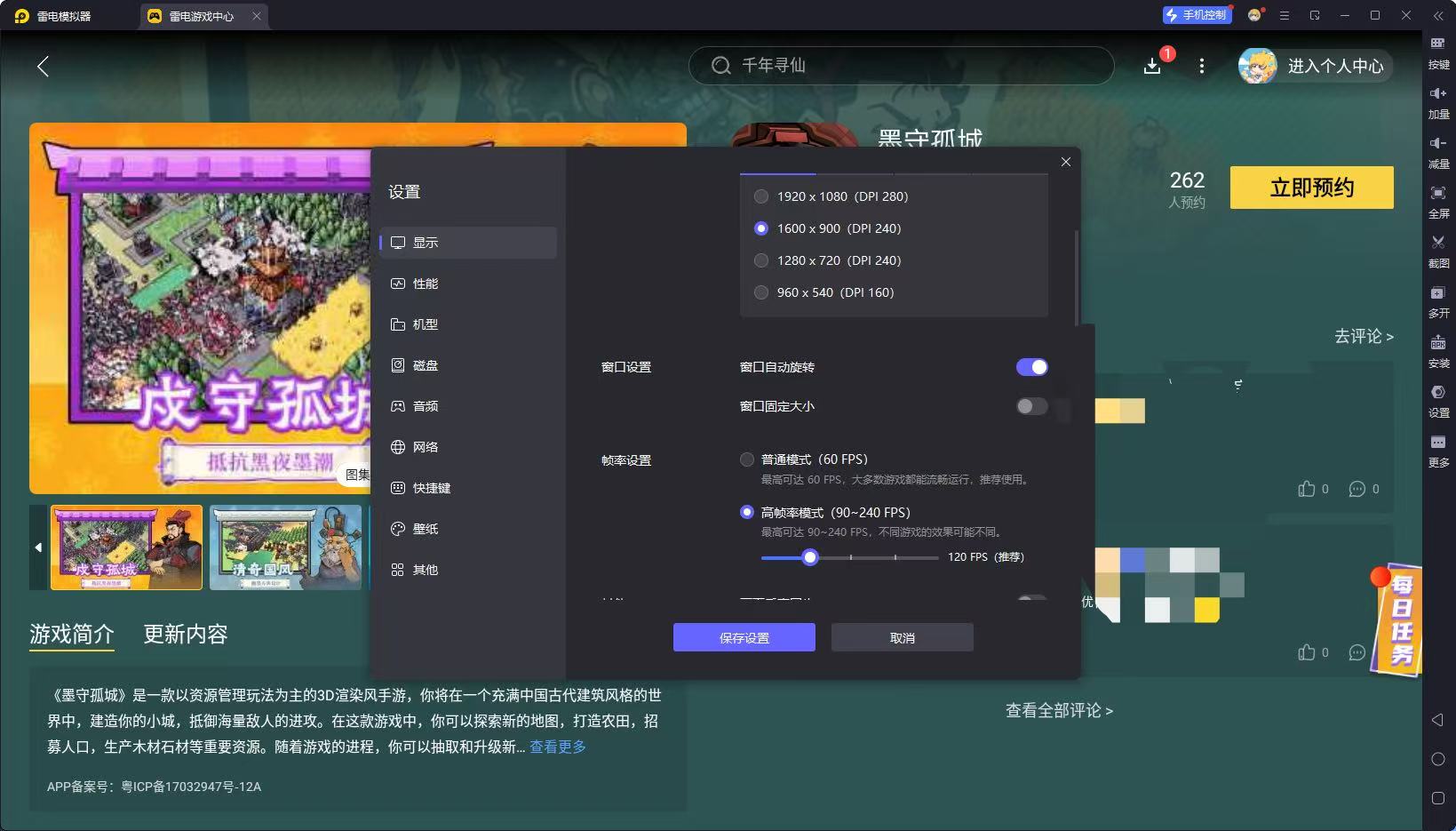Close the 雷电游戏中心 tab
The width and height of the screenshot is (1456, 831).
pyautogui.click(x=256, y=16)
